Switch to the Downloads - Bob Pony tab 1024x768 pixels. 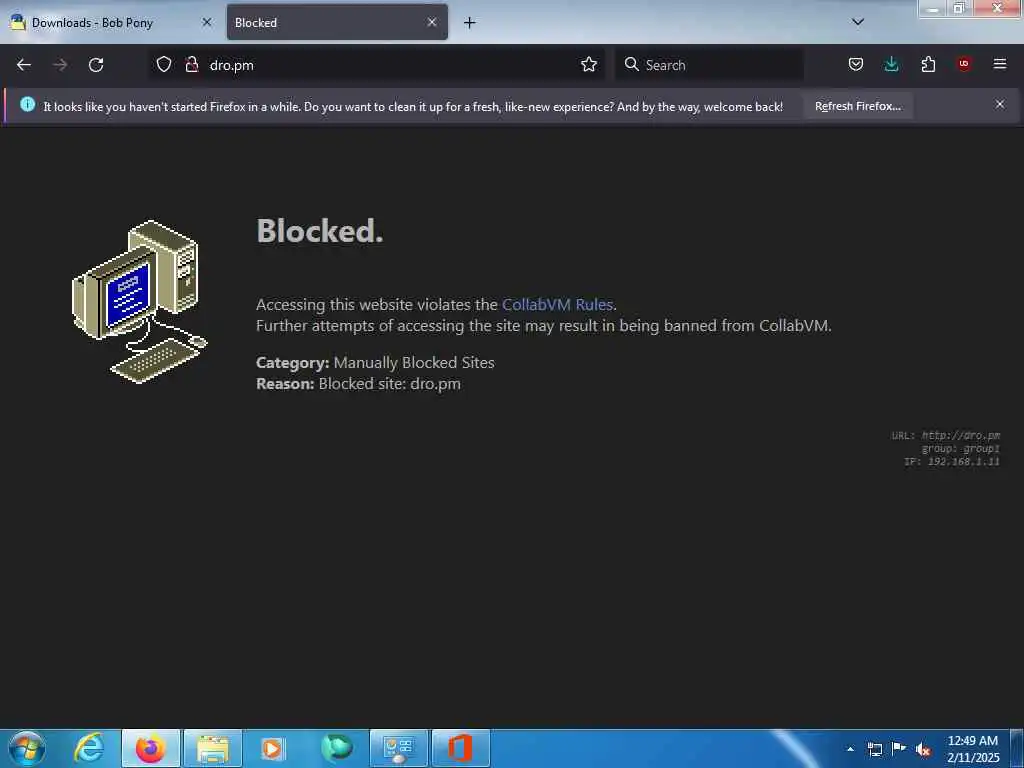click(x=112, y=23)
